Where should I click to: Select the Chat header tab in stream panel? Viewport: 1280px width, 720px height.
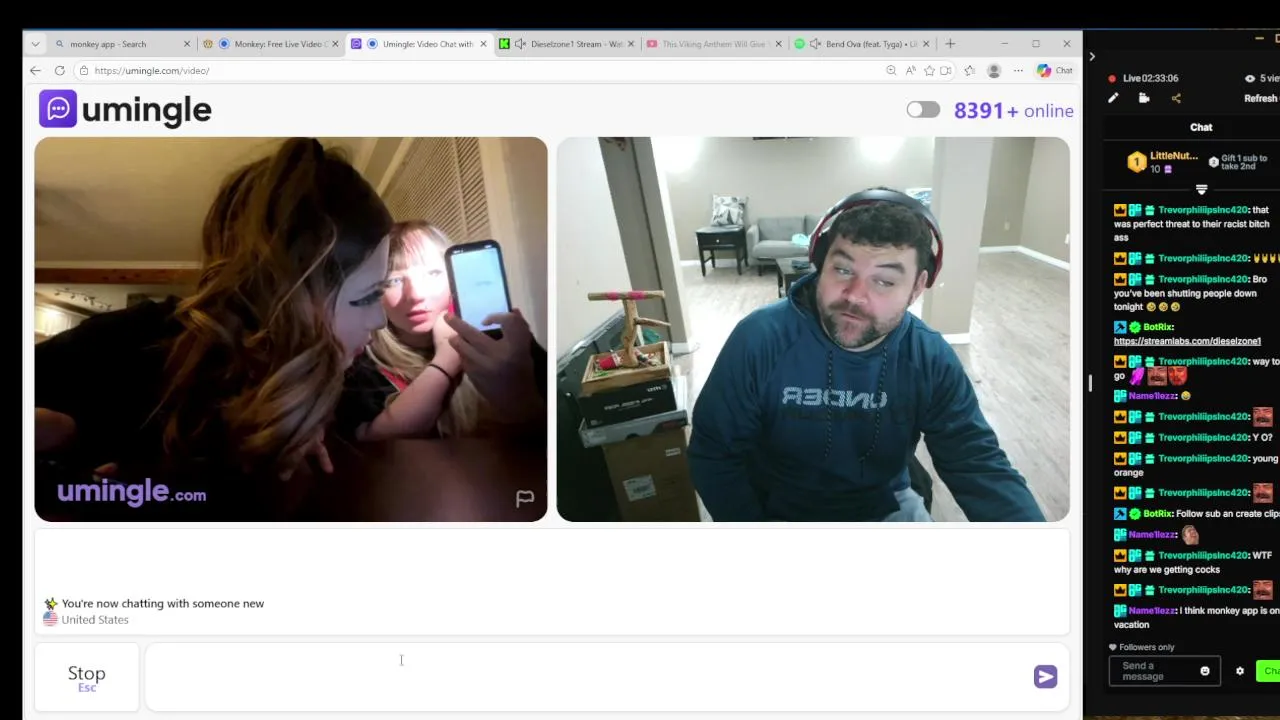pyautogui.click(x=1201, y=127)
